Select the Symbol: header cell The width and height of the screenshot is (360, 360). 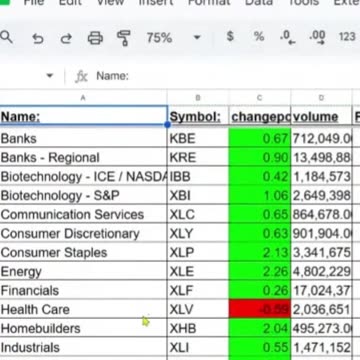pyautogui.click(x=198, y=116)
